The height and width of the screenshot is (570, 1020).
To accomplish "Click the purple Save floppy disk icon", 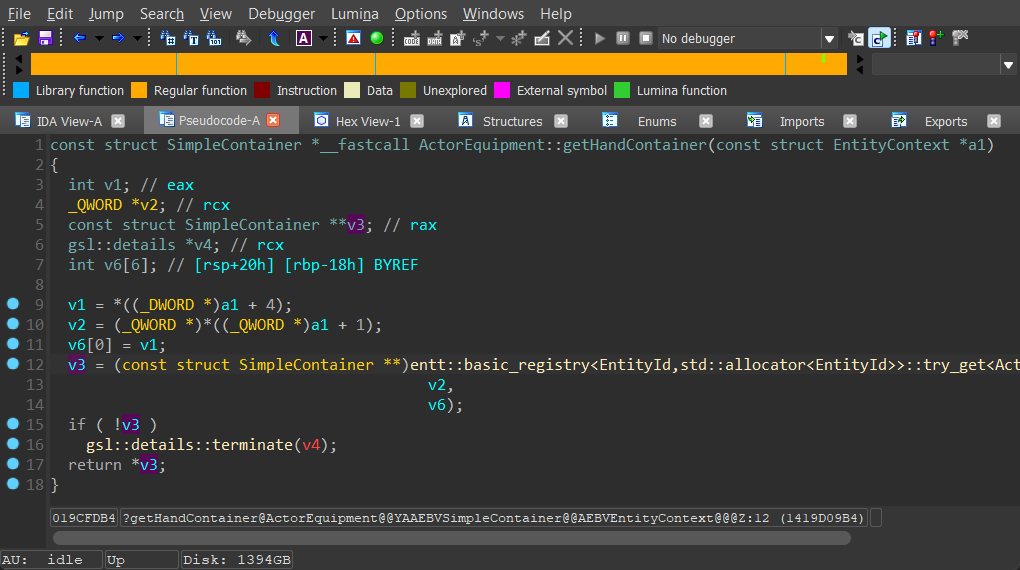I will coord(44,38).
